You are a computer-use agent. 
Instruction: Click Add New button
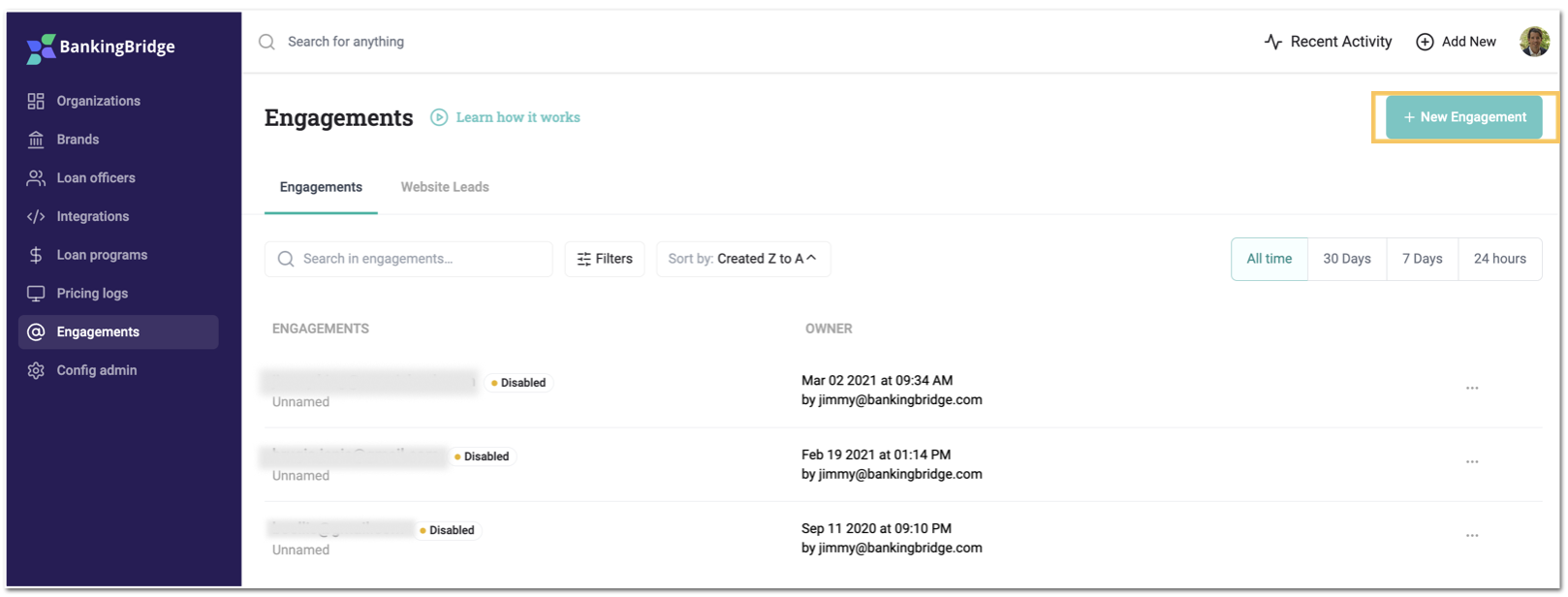coord(1456,42)
